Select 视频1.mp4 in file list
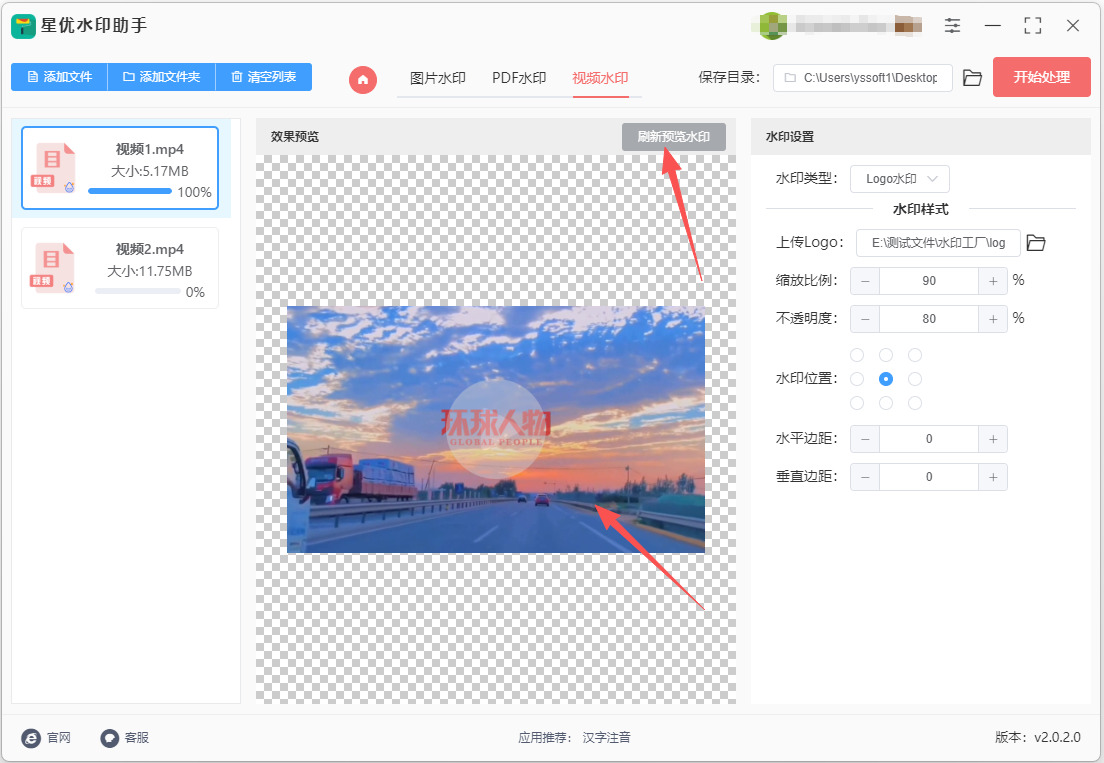Image resolution: width=1104 pixels, height=763 pixels. (120, 168)
